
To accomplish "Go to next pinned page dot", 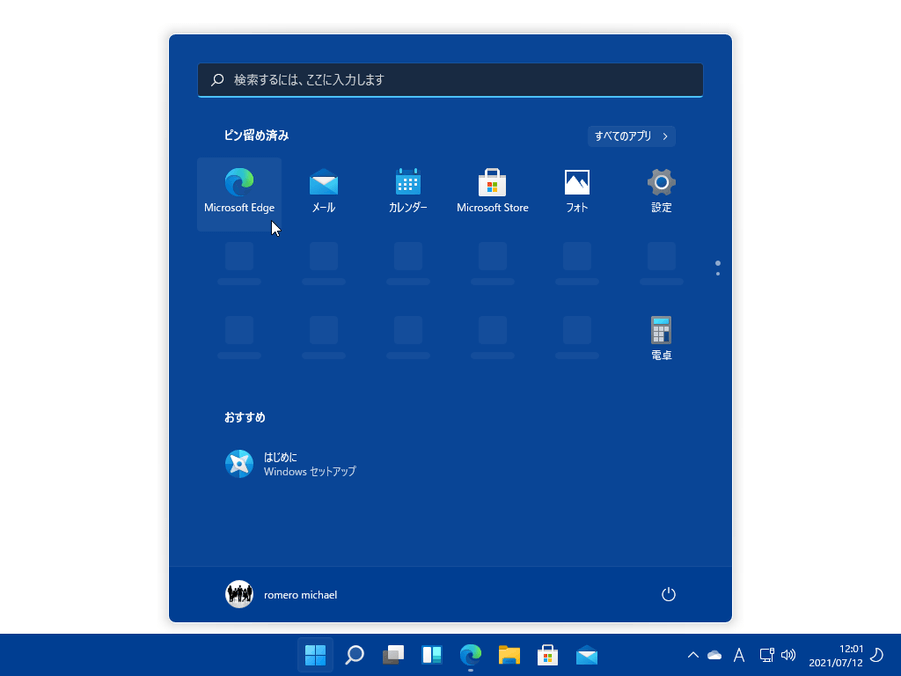I will tap(718, 274).
